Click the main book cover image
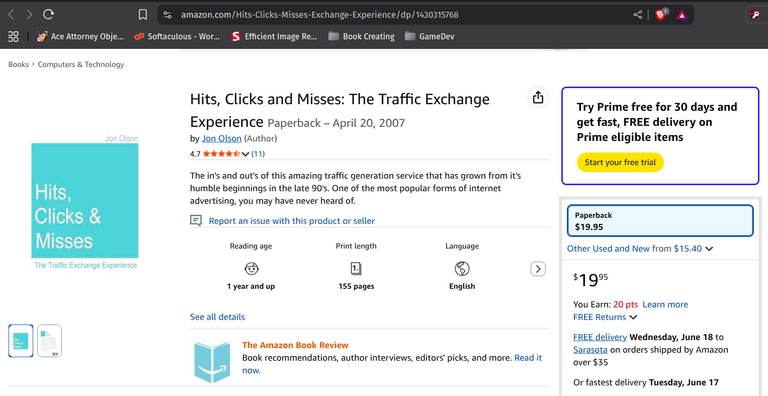The width and height of the screenshot is (768, 396). click(85, 202)
